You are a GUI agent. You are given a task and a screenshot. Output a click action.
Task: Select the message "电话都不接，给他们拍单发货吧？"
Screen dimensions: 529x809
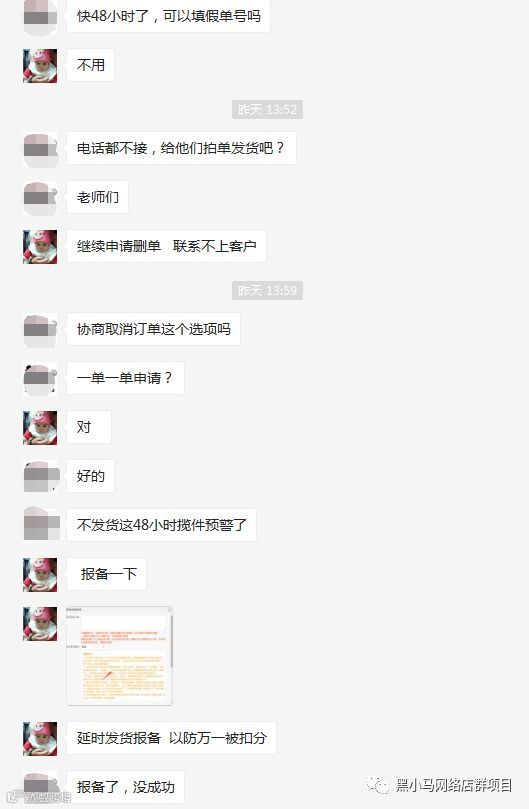coord(181,149)
